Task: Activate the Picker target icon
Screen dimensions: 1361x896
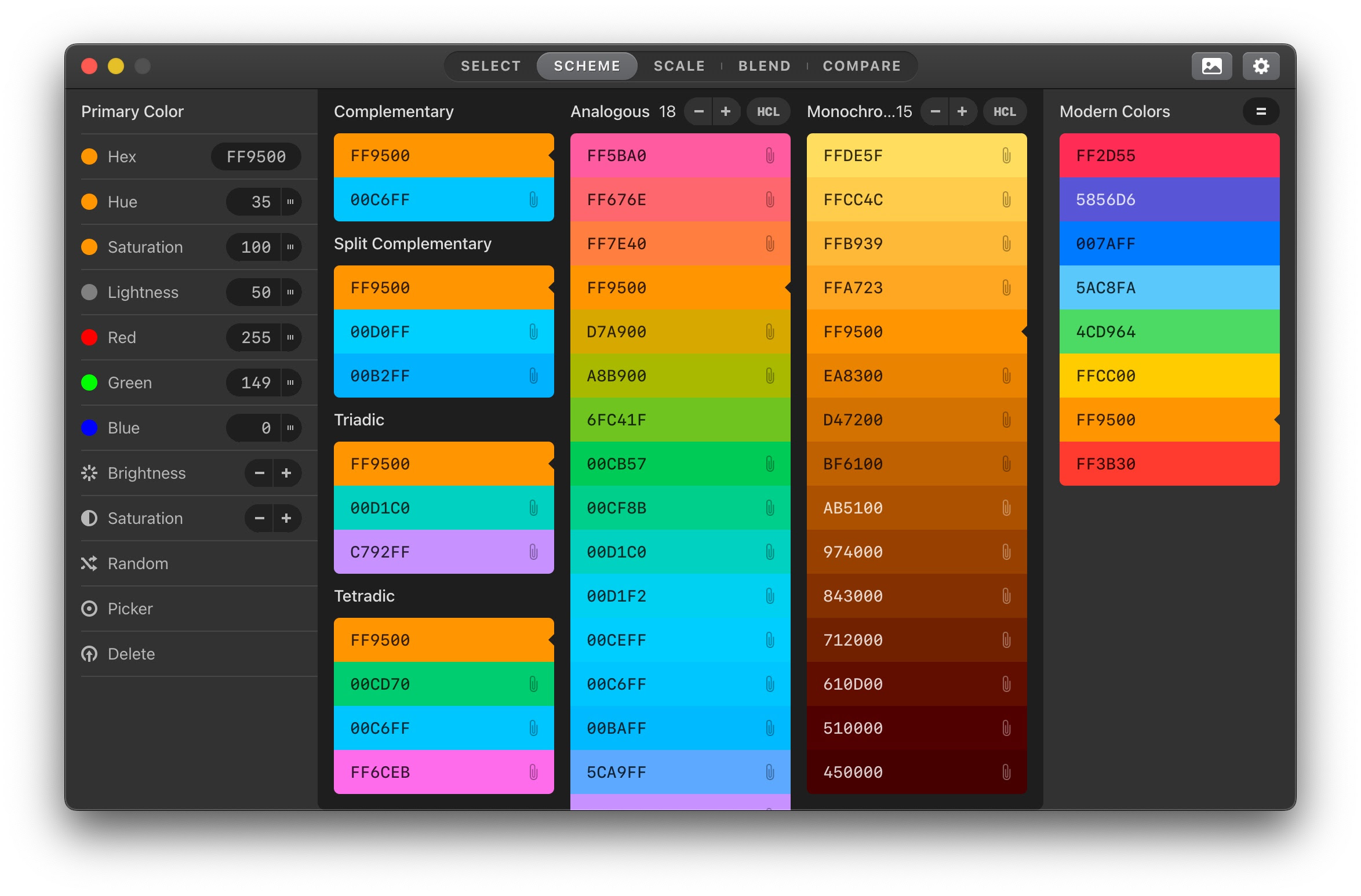Action: click(x=89, y=609)
